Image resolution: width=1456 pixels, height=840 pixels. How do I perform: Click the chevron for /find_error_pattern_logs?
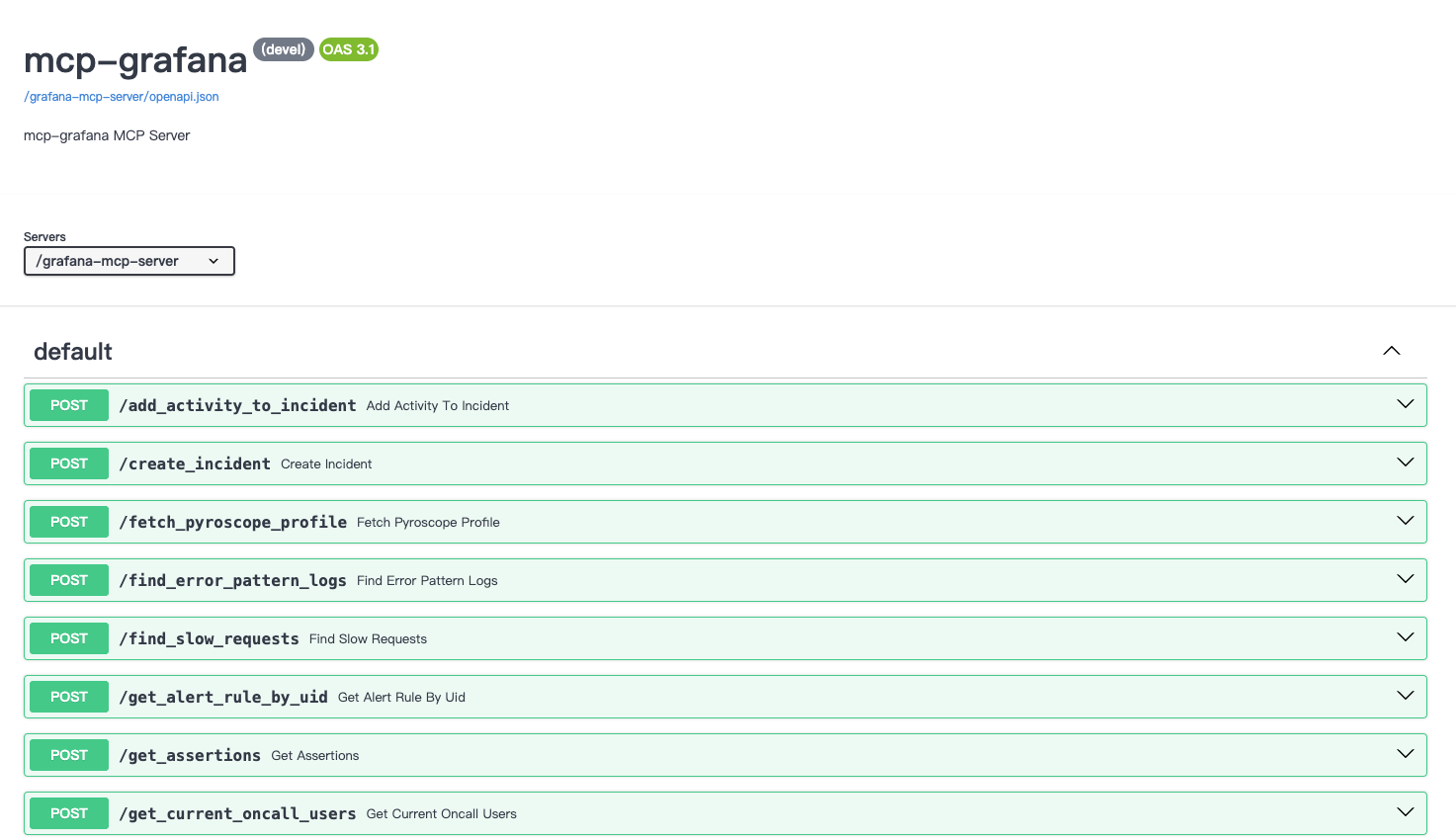pyautogui.click(x=1405, y=579)
